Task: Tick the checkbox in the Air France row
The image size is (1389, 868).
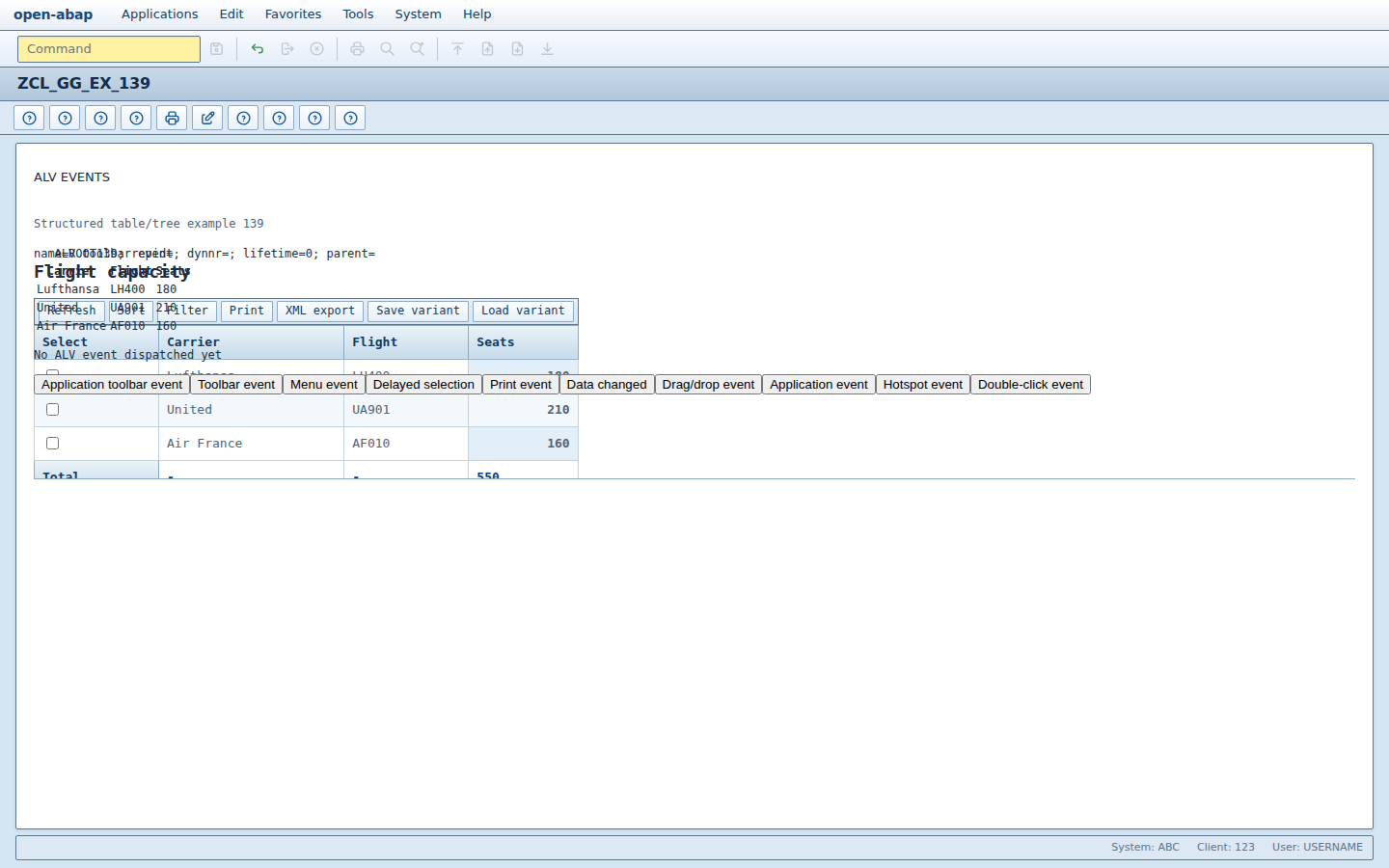Action: tap(53, 444)
